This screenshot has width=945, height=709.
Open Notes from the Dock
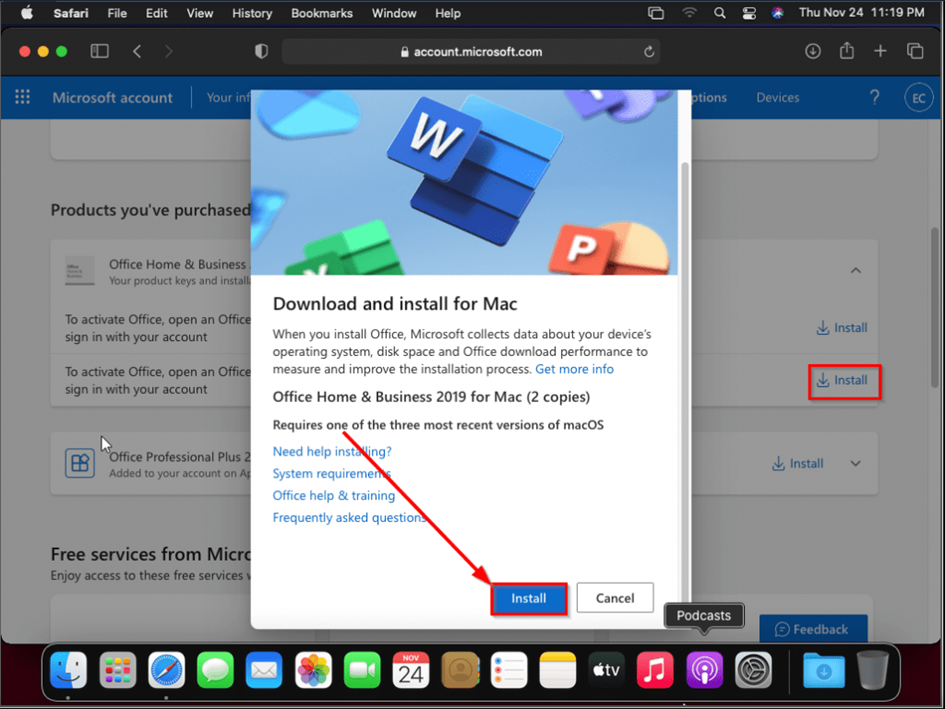click(557, 670)
